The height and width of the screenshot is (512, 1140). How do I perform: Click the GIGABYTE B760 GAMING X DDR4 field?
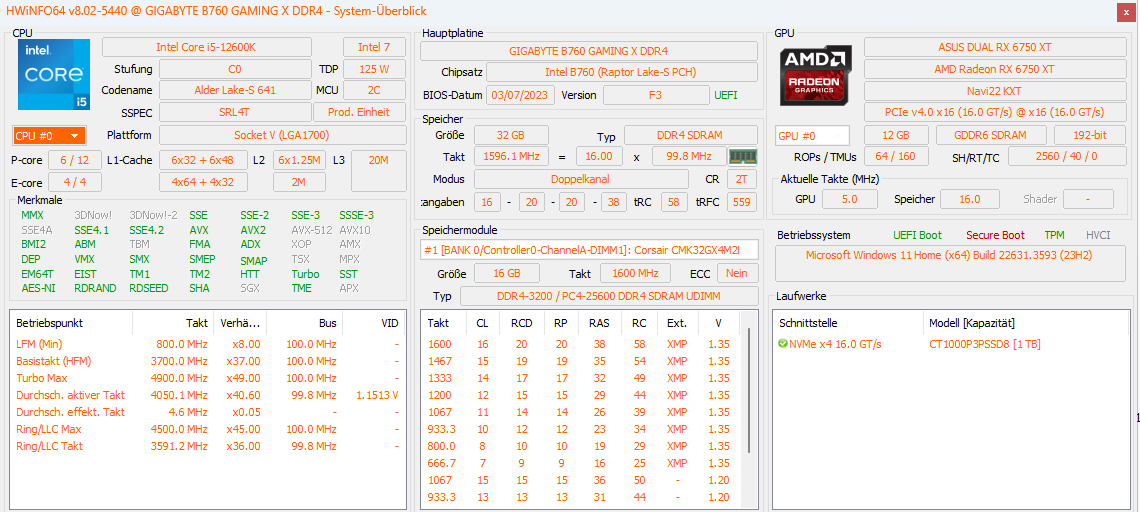pyautogui.click(x=589, y=51)
